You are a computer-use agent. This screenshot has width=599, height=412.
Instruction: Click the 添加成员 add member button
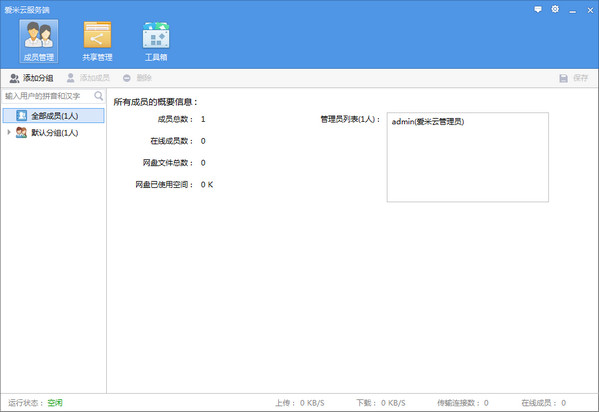(88, 78)
